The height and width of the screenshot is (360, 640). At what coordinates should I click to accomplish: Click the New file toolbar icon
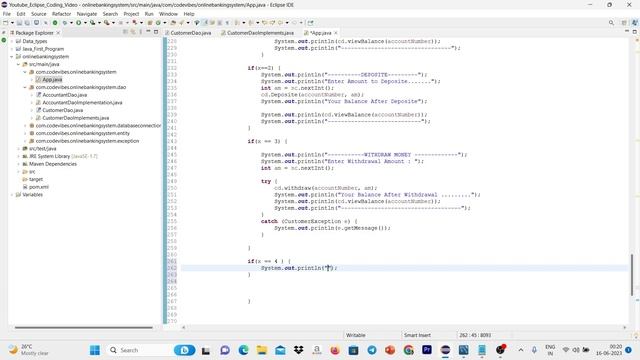click(x=6, y=23)
